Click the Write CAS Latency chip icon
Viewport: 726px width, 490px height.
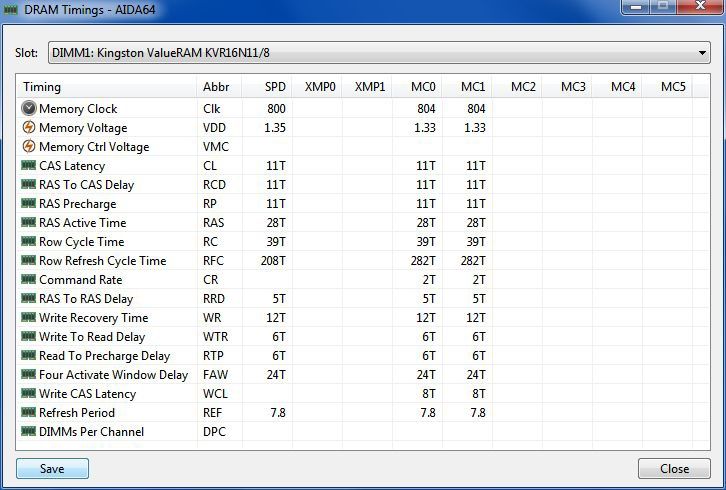(29, 393)
